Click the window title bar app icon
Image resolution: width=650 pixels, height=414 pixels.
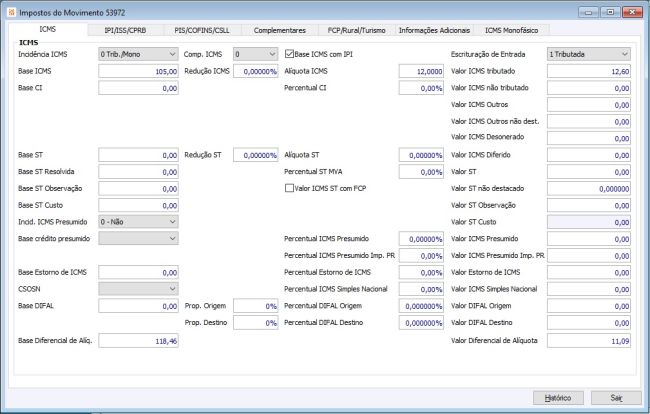click(11, 12)
